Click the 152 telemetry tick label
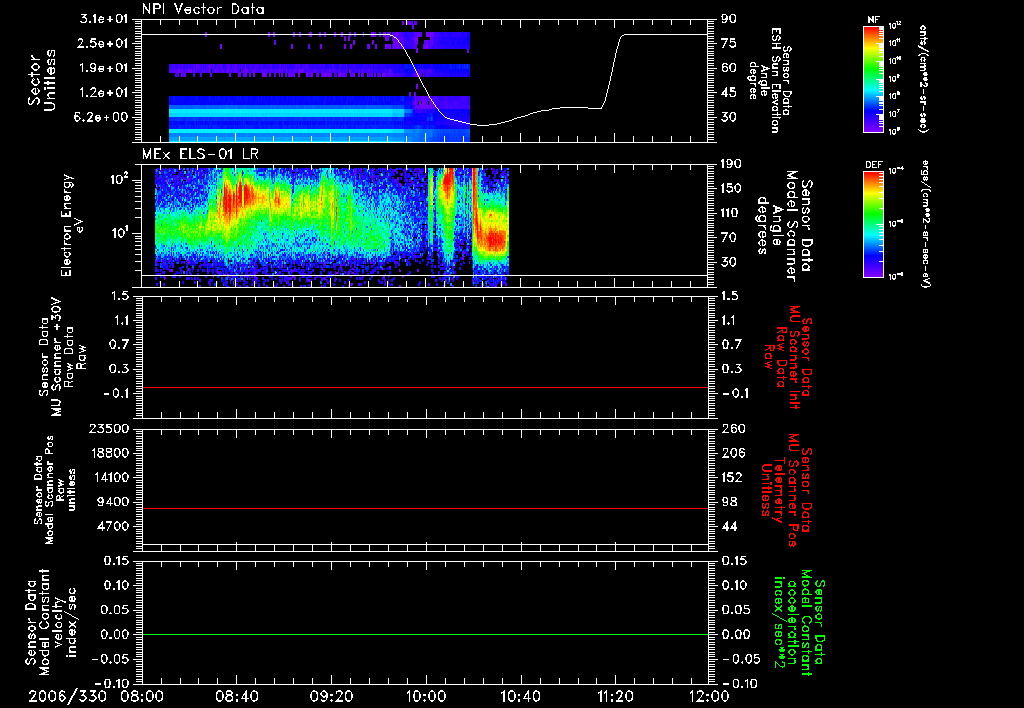The image size is (1024, 708). pyautogui.click(x=732, y=477)
